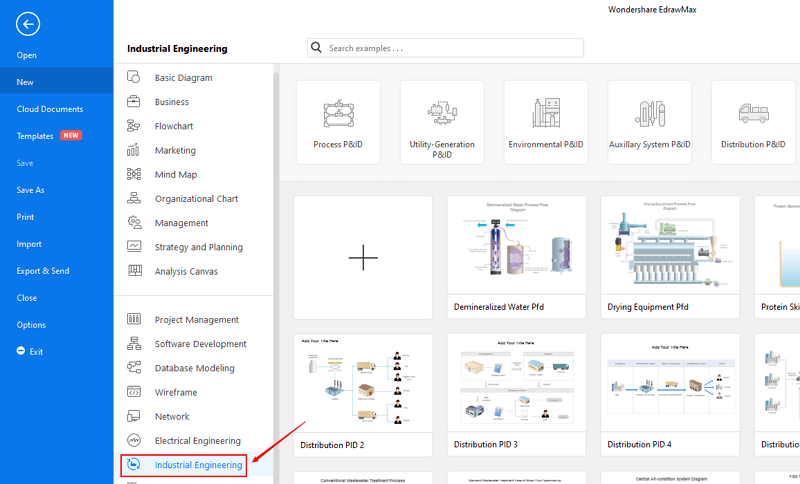Screen dimensions: 800x484
Task: Click the Management gears icon
Action: 134,222
